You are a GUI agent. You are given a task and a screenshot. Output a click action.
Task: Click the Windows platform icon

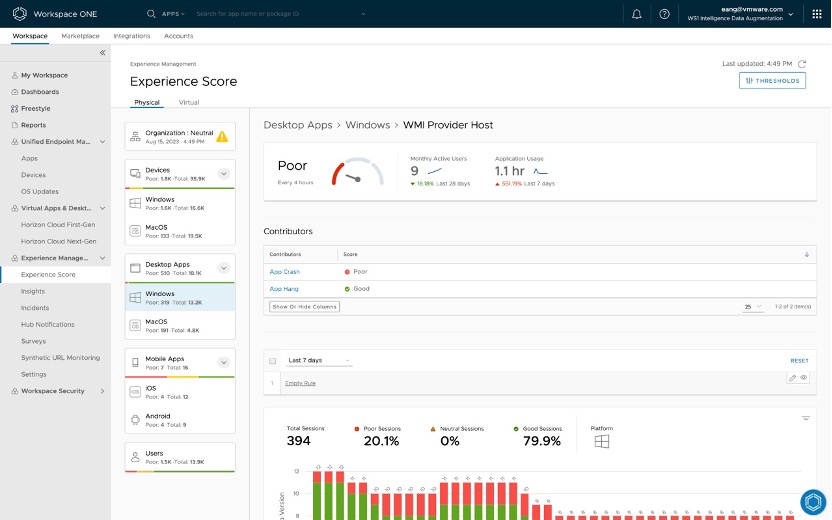pos(602,441)
